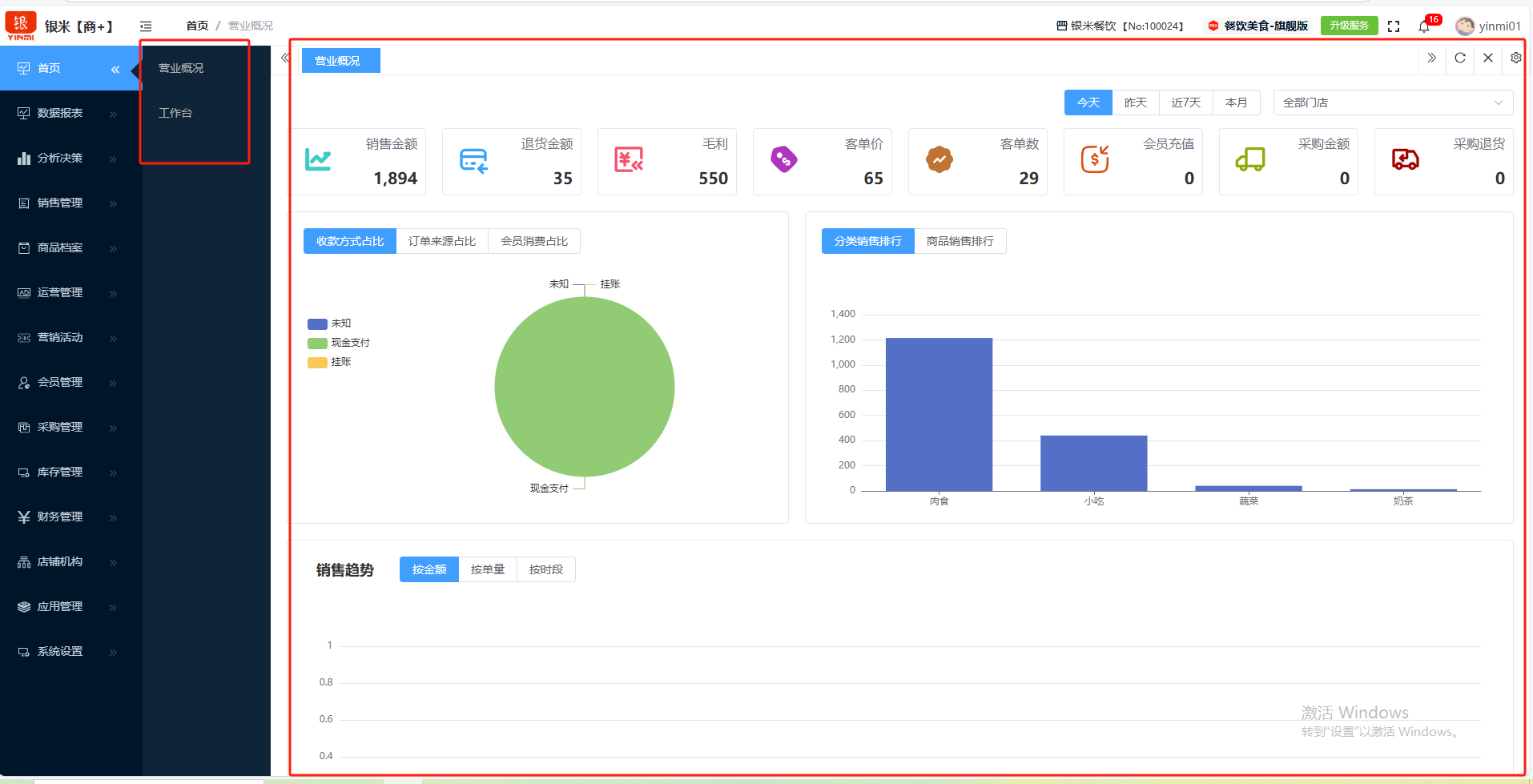Viewport: 1533px width, 784px height.
Task: Toggle 未知 legend in pie chart
Action: [330, 324]
